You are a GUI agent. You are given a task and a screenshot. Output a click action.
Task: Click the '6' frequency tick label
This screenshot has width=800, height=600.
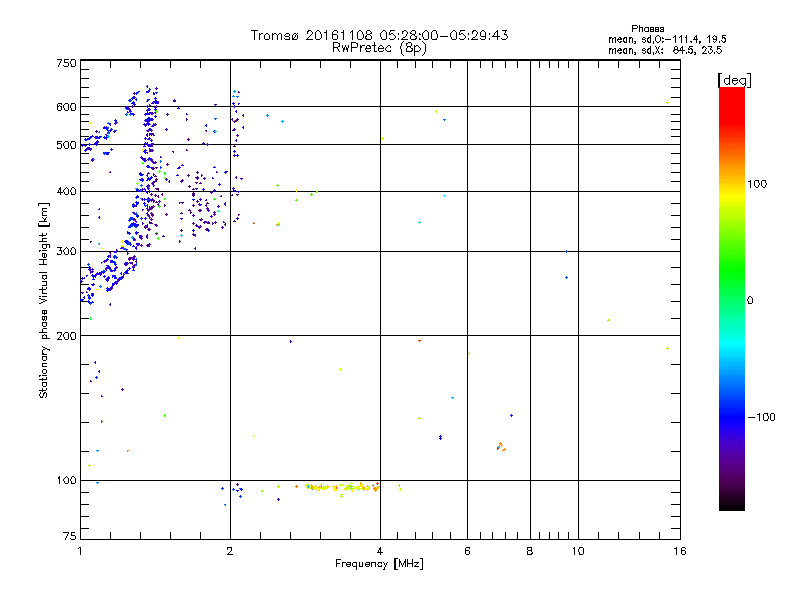click(467, 551)
